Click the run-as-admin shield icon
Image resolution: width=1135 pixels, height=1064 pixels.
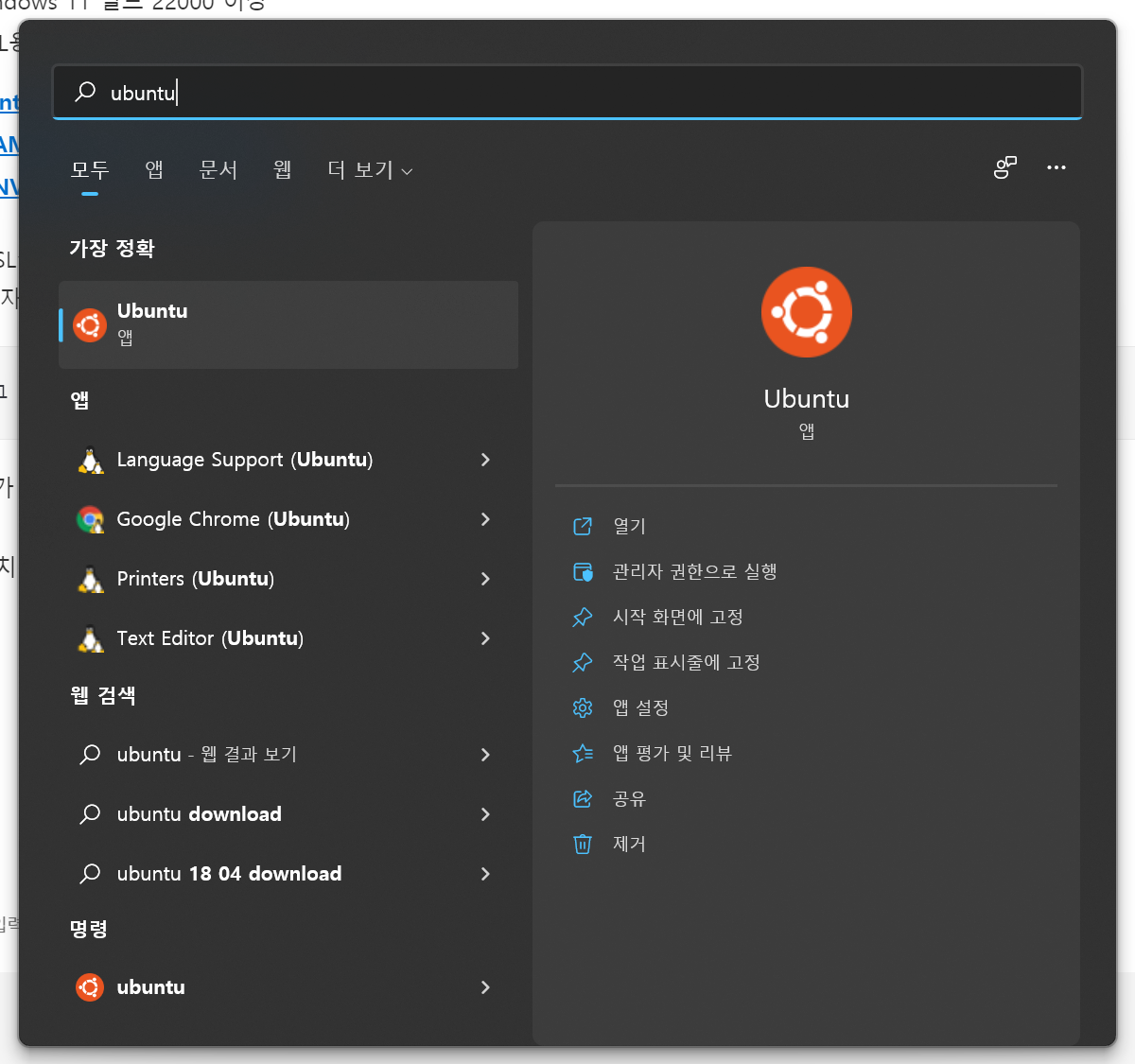tap(583, 571)
